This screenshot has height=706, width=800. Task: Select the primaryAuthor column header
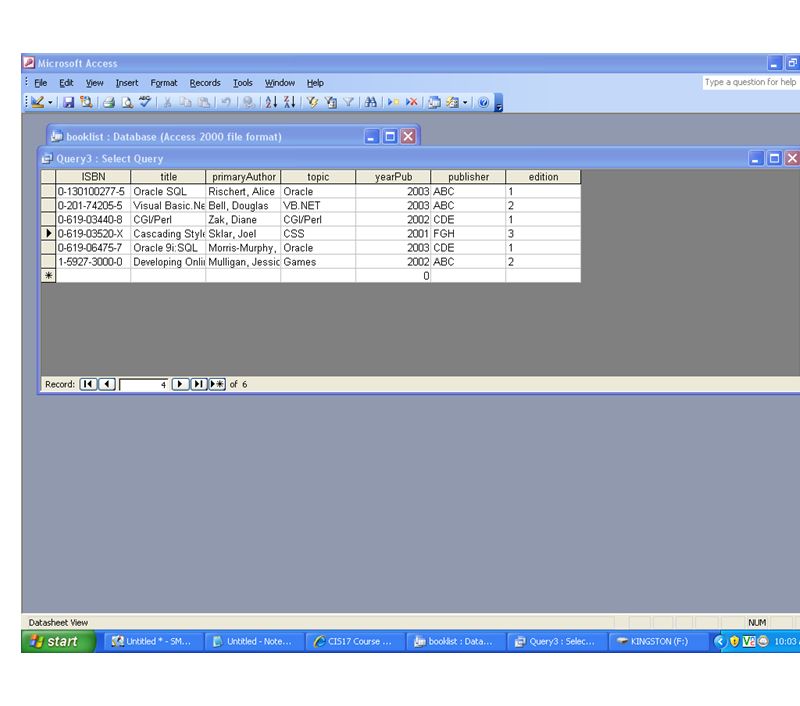point(243,176)
